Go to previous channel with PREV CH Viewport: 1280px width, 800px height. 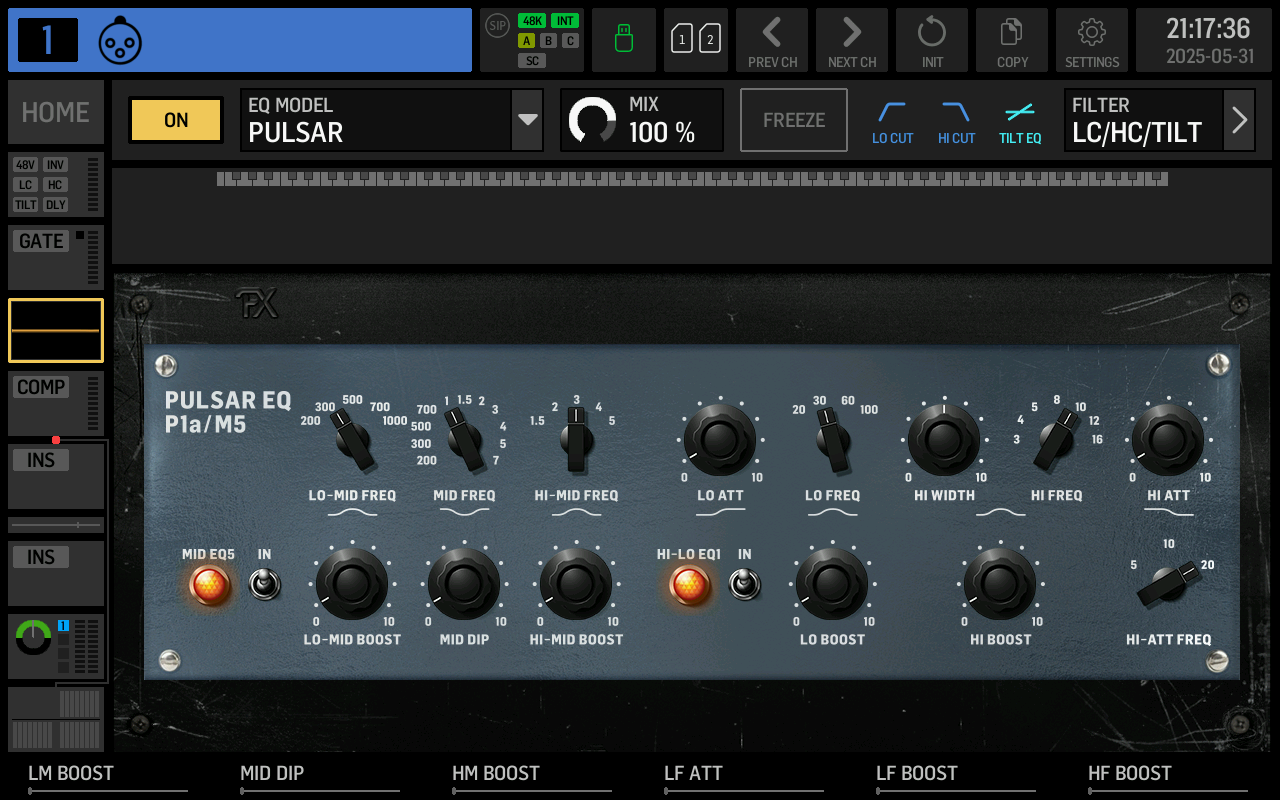[772, 40]
